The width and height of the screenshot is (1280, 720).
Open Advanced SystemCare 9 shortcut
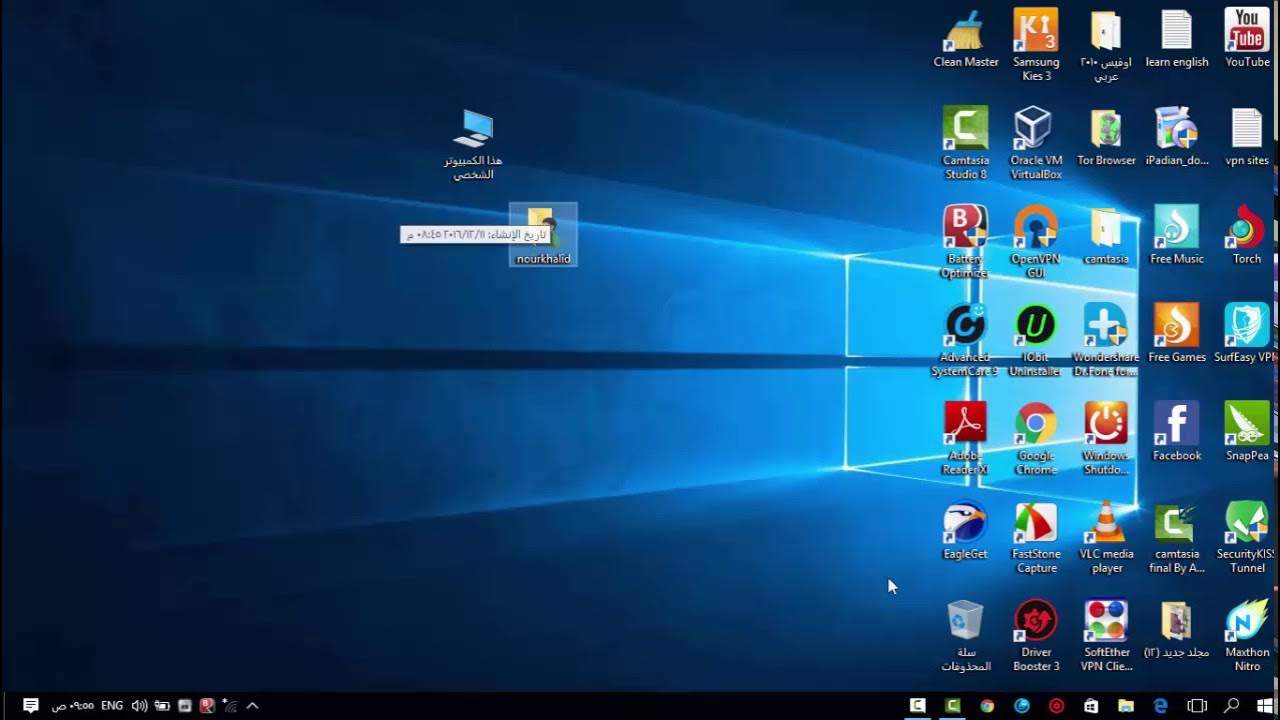pos(965,340)
